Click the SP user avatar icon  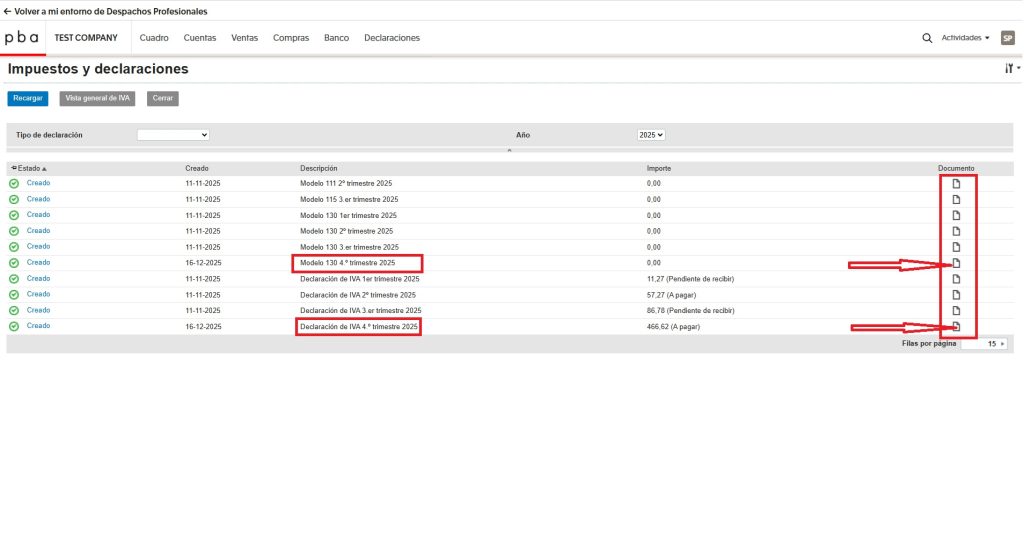[x=1007, y=38]
